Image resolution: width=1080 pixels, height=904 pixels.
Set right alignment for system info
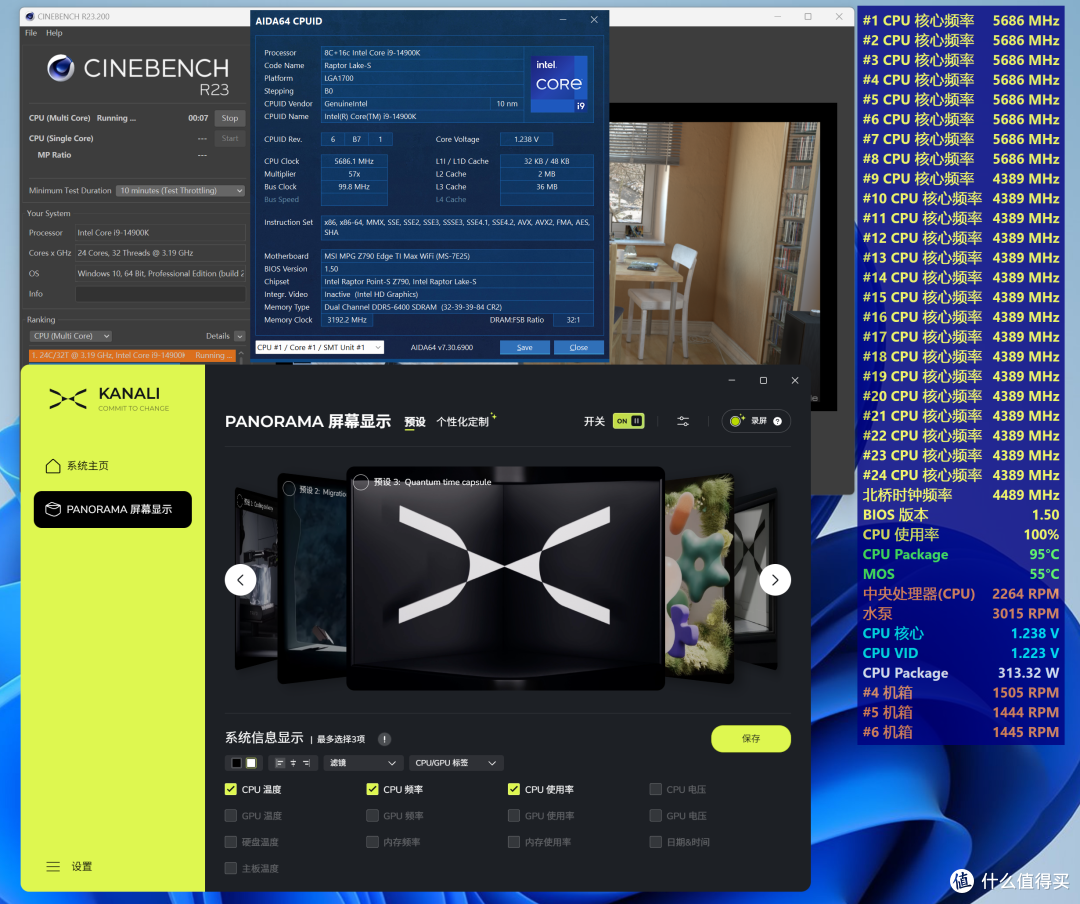307,763
